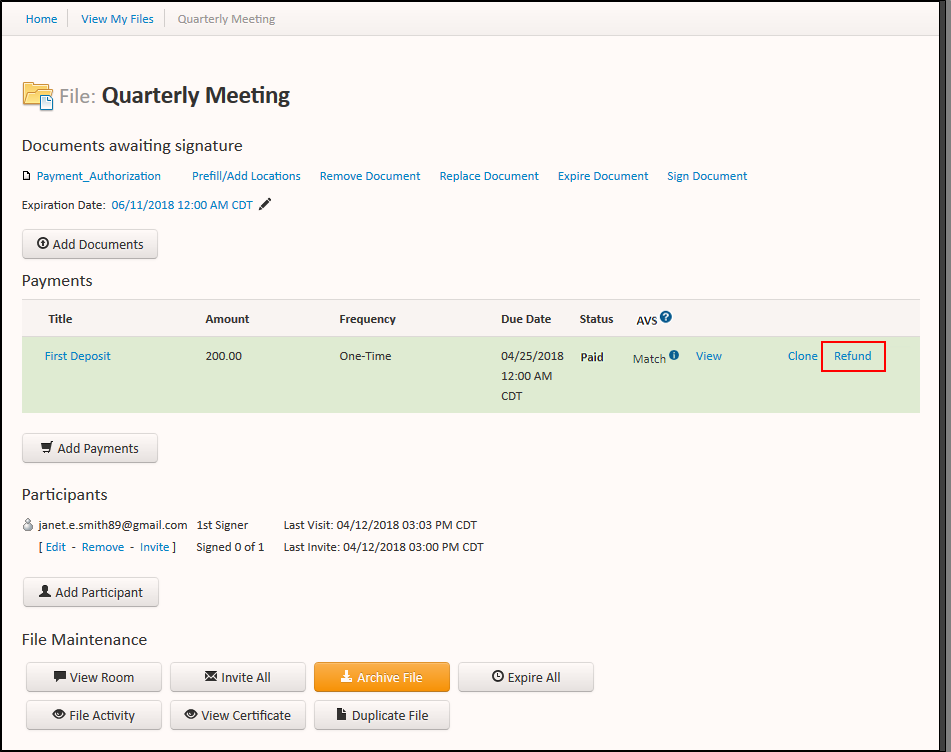951x752 pixels.
Task: Open the View Certificate button
Action: tap(237, 714)
